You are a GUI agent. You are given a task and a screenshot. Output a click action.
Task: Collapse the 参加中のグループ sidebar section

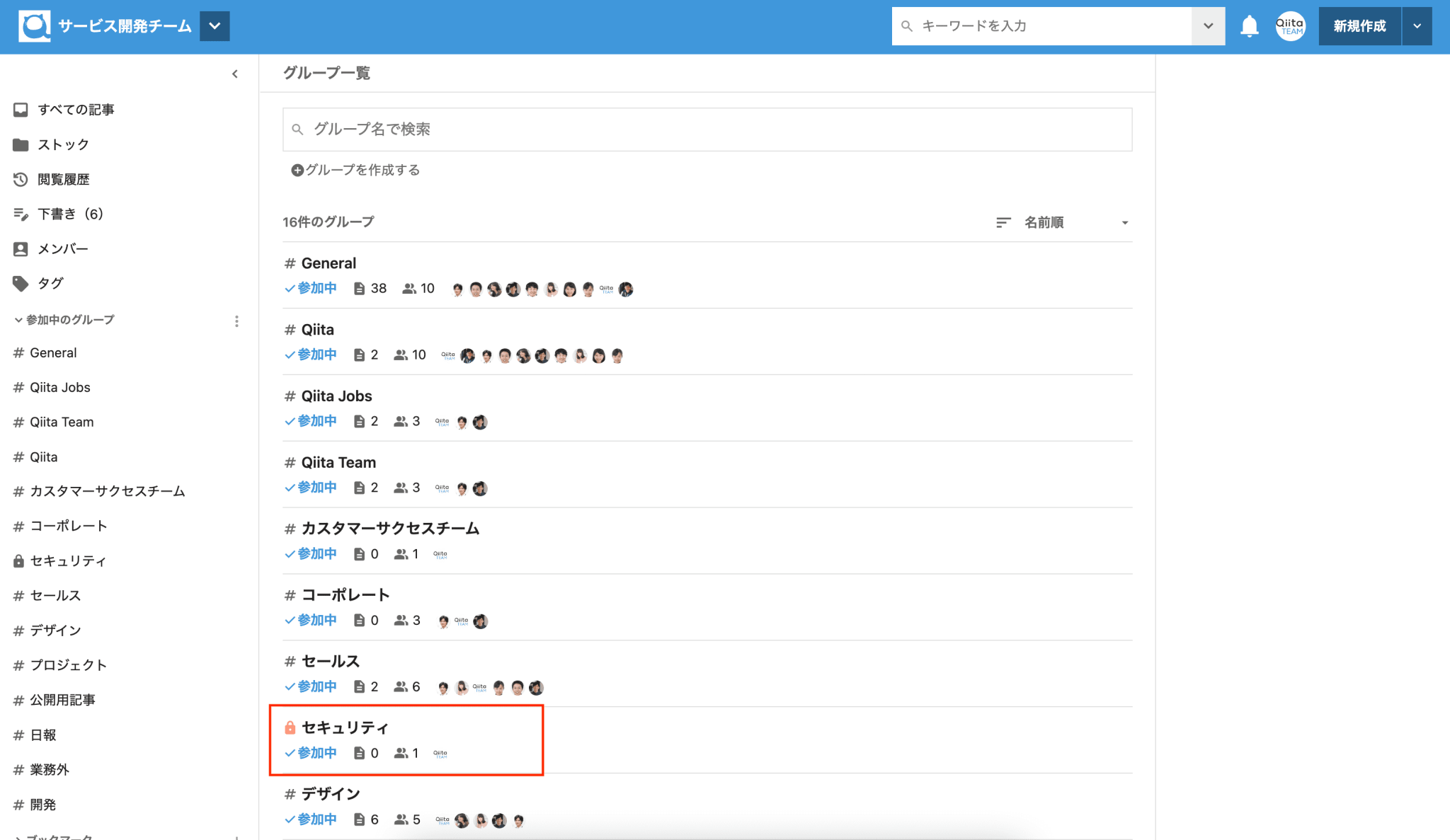point(18,320)
